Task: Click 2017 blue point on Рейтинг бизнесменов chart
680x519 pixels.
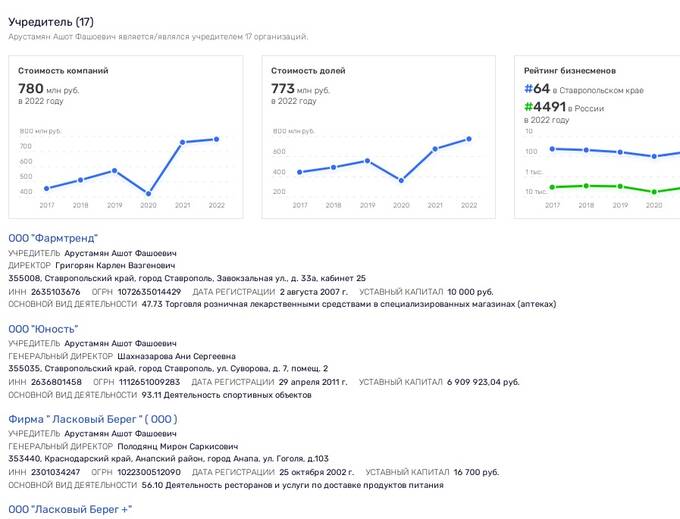Action: [x=552, y=149]
